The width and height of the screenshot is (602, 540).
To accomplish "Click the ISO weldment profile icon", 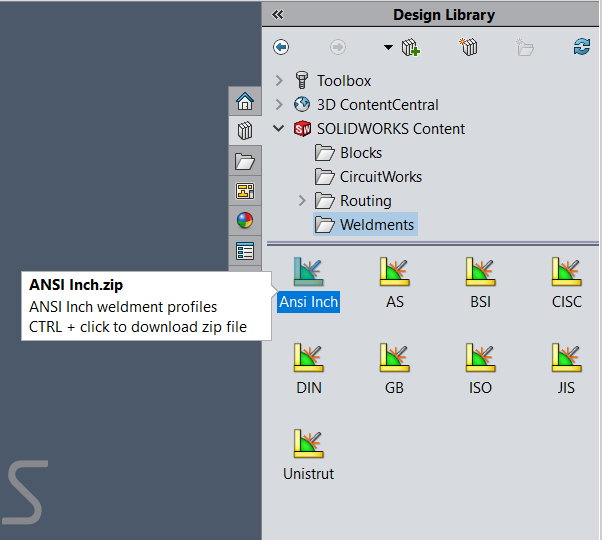I will click(x=481, y=358).
